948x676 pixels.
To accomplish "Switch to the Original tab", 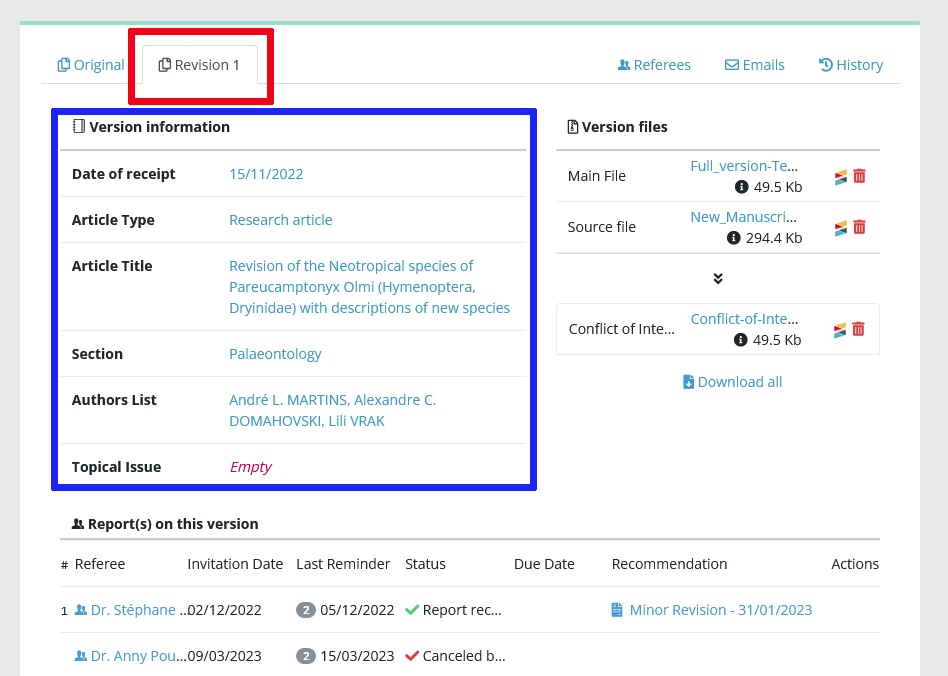I will [x=91, y=65].
